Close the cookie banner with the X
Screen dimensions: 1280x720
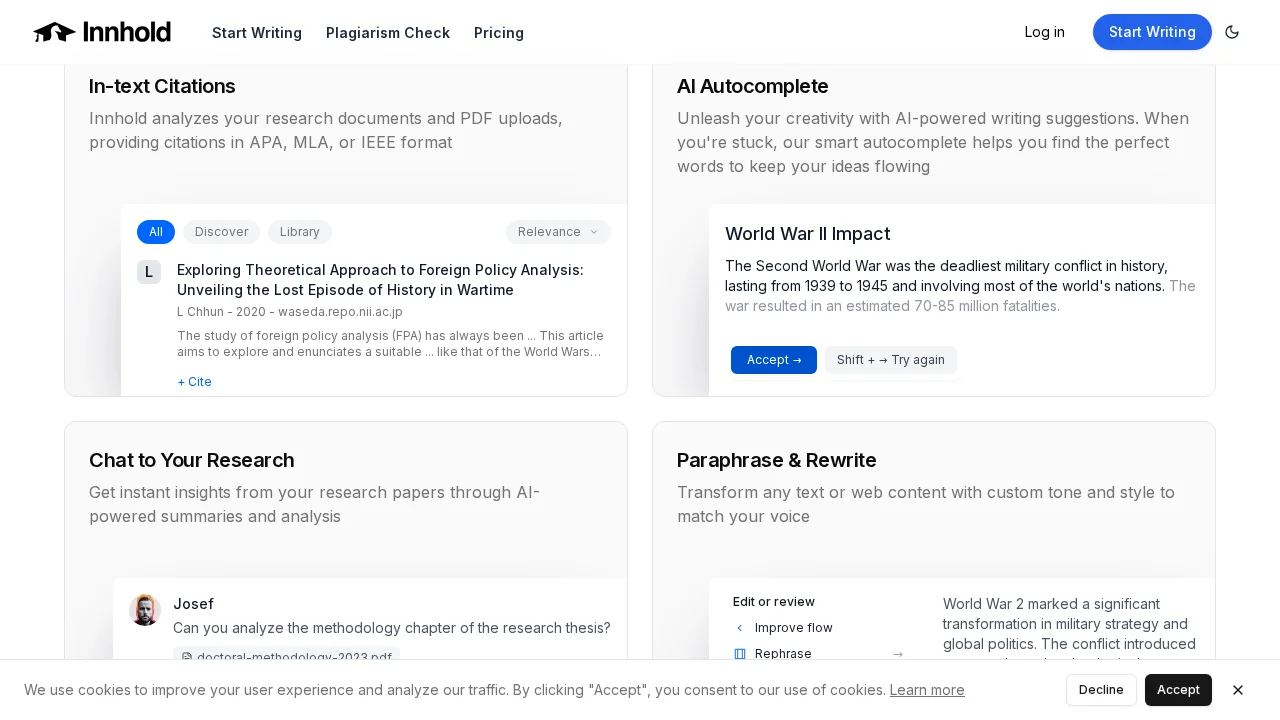pyautogui.click(x=1238, y=690)
